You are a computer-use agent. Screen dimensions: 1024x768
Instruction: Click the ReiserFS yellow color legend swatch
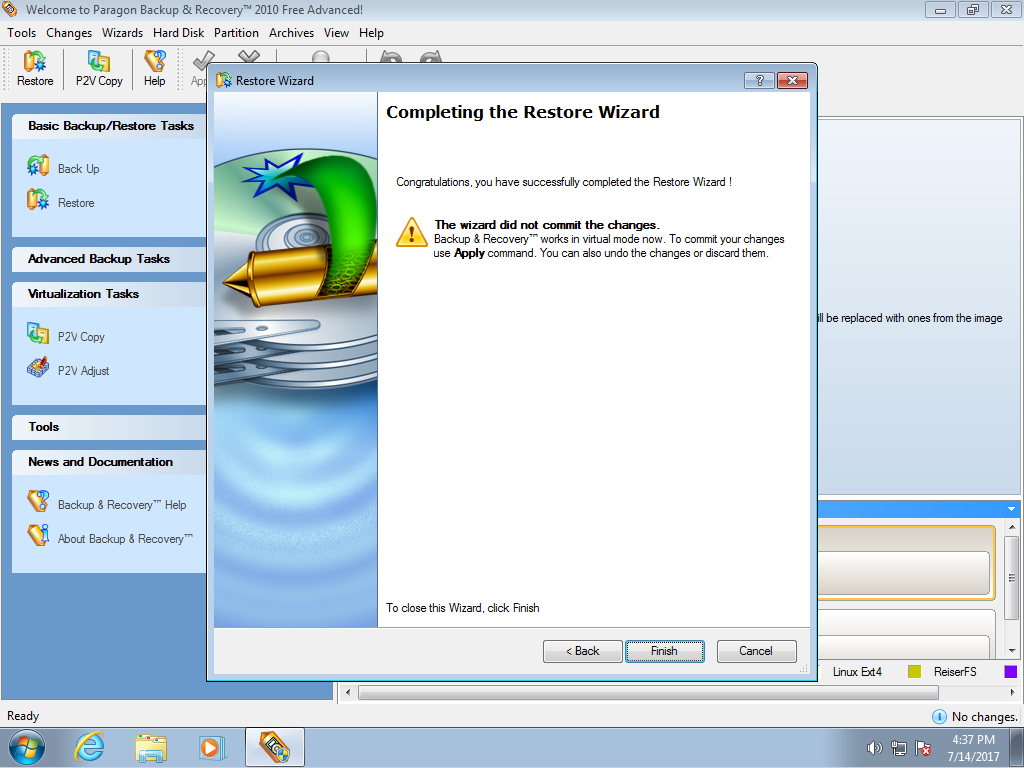(x=914, y=672)
